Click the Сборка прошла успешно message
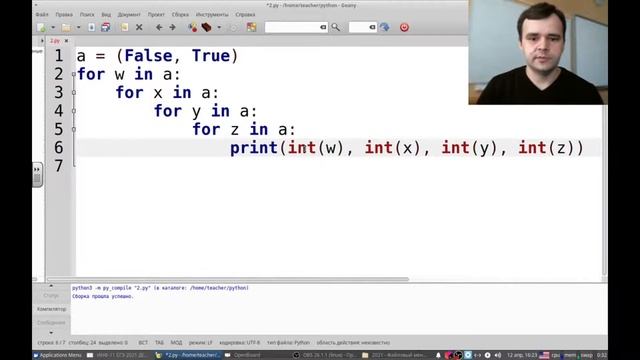This screenshot has width=640, height=360. pyautogui.click(x=103, y=296)
